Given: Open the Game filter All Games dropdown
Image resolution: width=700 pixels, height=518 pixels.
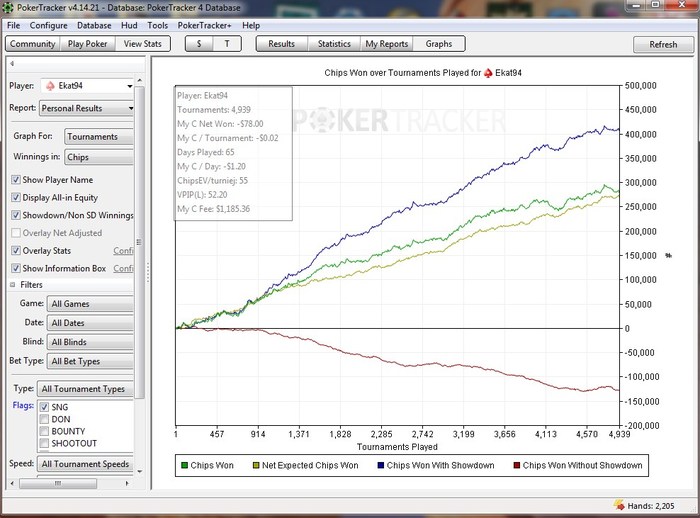Looking at the screenshot, I should coord(90,304).
